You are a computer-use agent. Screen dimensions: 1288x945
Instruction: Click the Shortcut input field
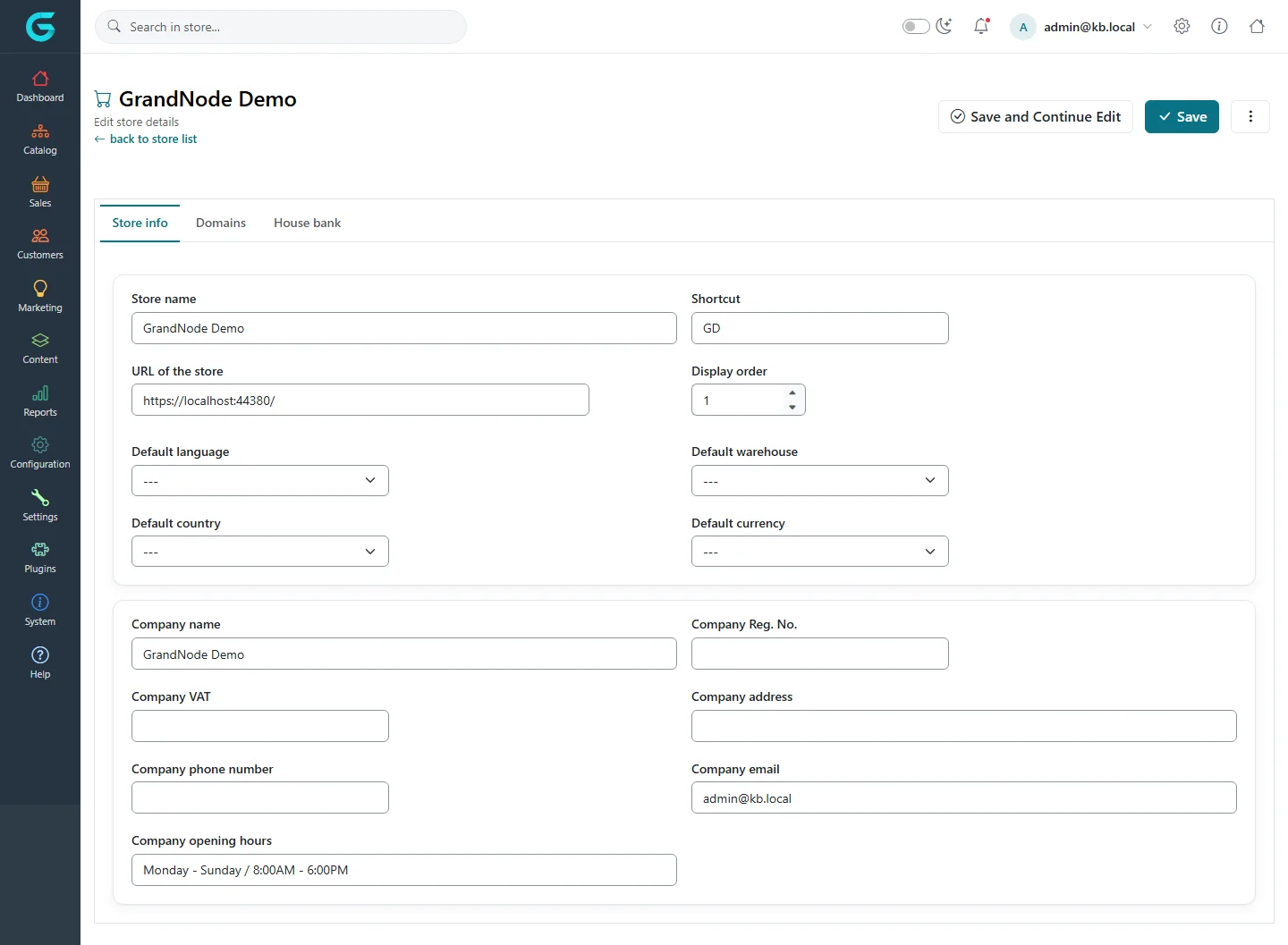coord(820,328)
